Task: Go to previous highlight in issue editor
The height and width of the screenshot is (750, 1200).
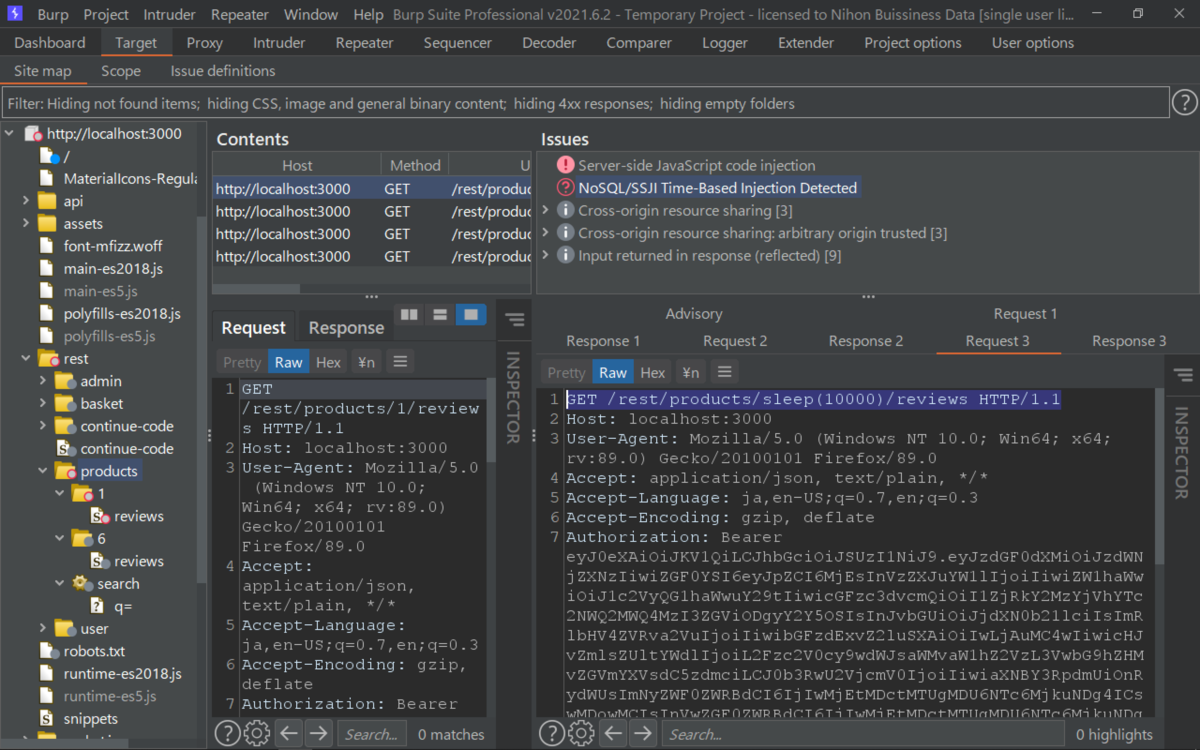Action: [x=612, y=734]
